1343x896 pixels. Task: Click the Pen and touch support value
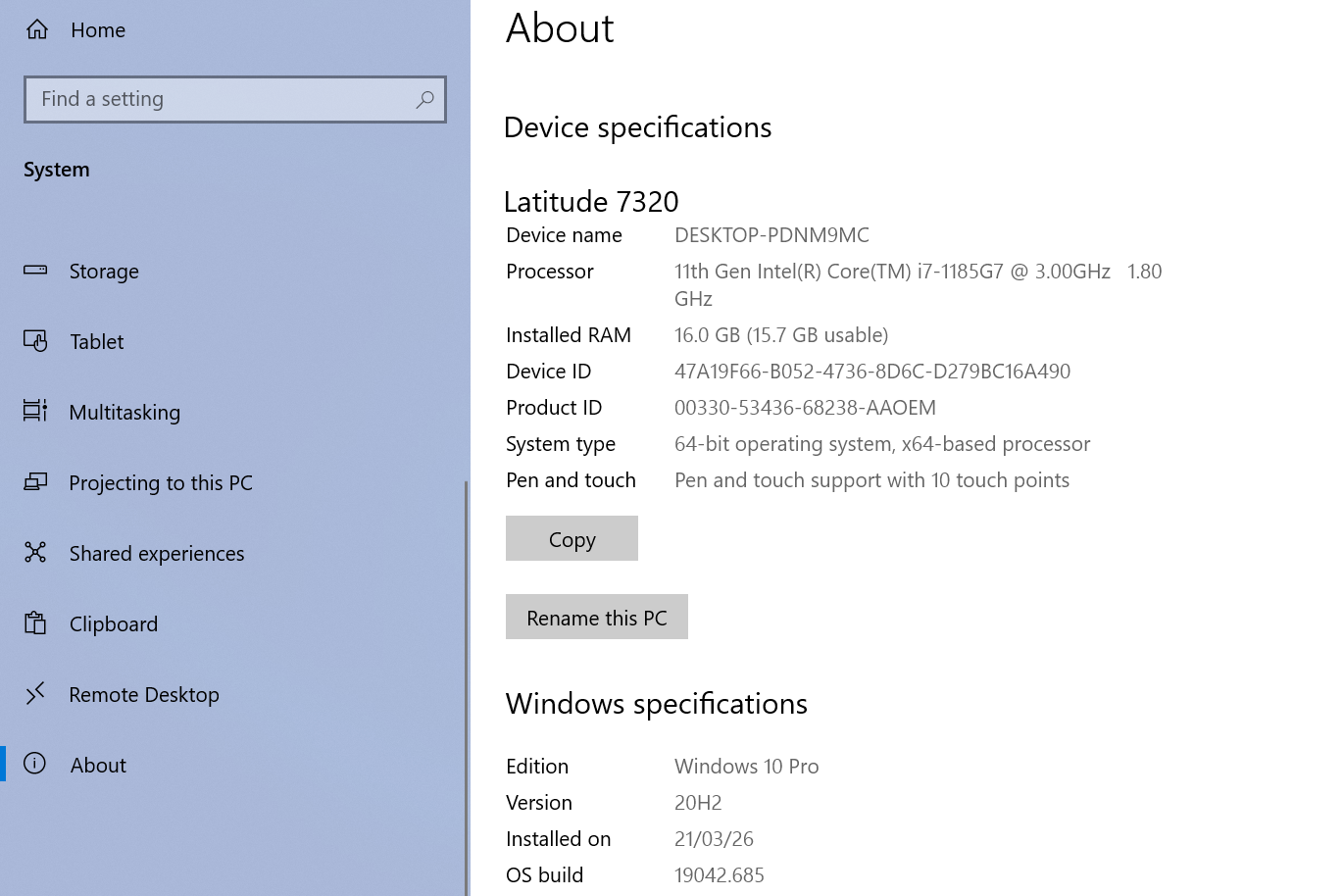(871, 480)
